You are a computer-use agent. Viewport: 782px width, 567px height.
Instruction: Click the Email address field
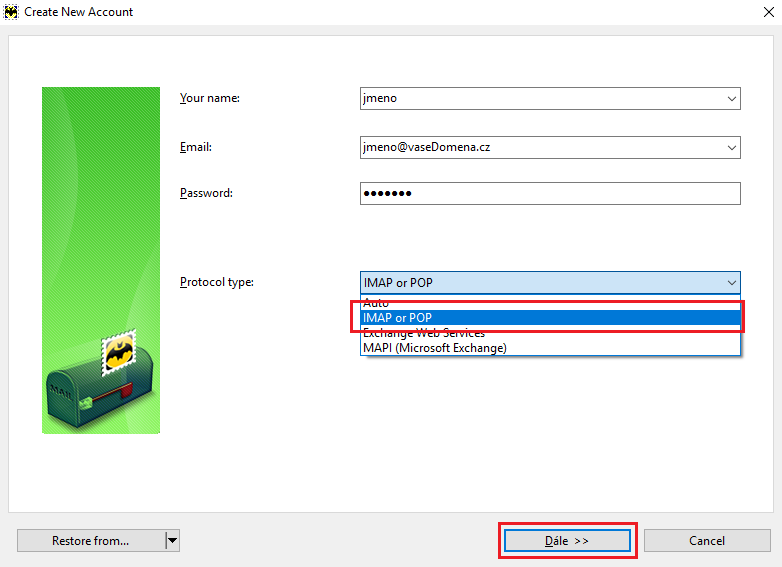540,147
